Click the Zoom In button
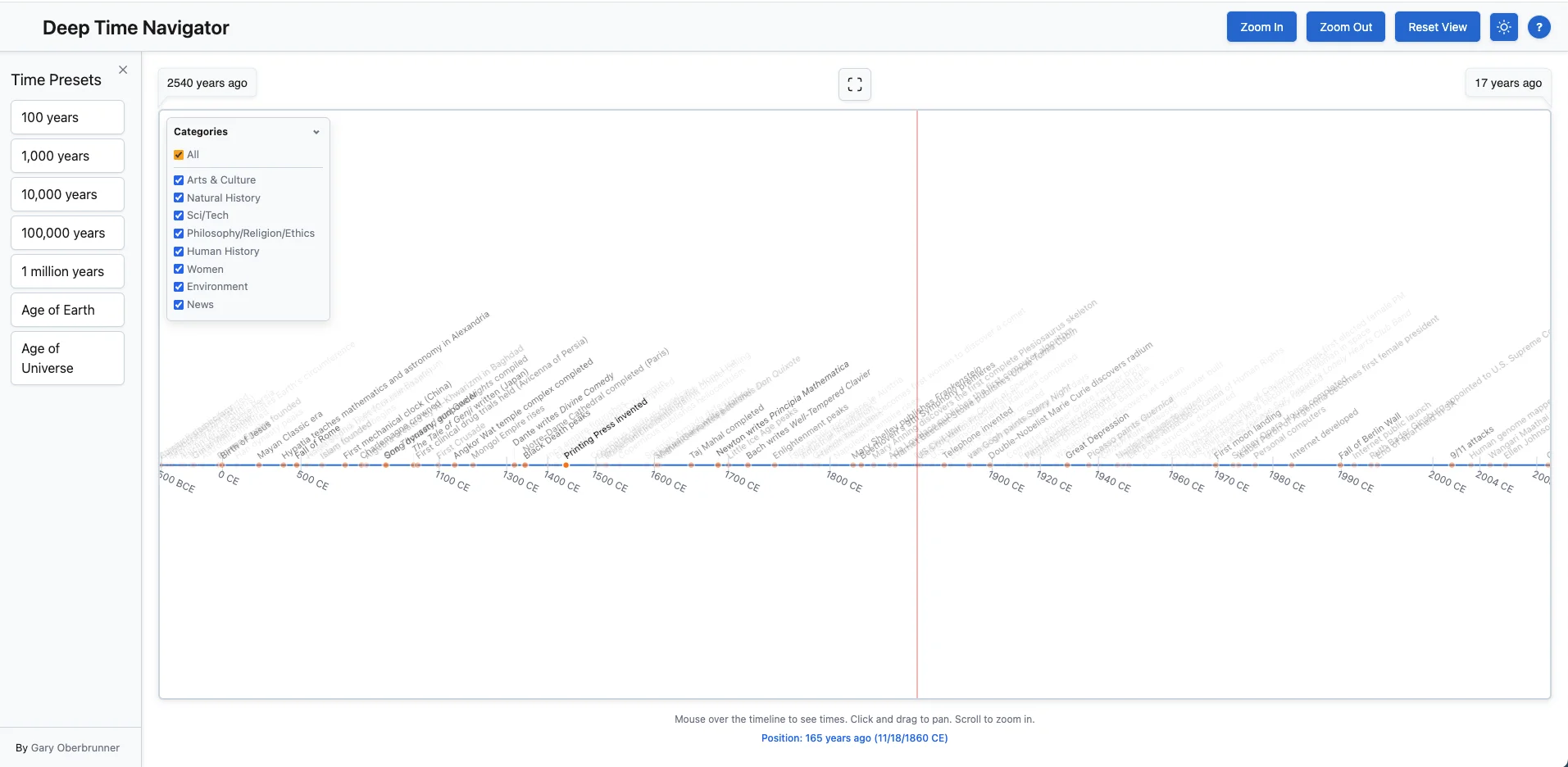Image resolution: width=1568 pixels, height=767 pixels. point(1261,26)
